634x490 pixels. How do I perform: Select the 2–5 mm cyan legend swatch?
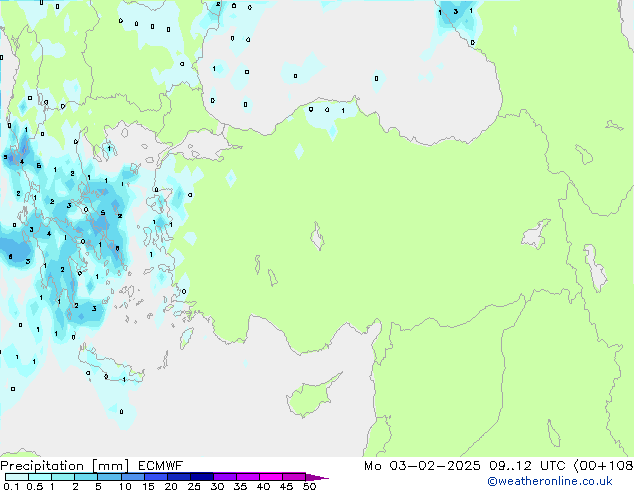click(x=86, y=477)
